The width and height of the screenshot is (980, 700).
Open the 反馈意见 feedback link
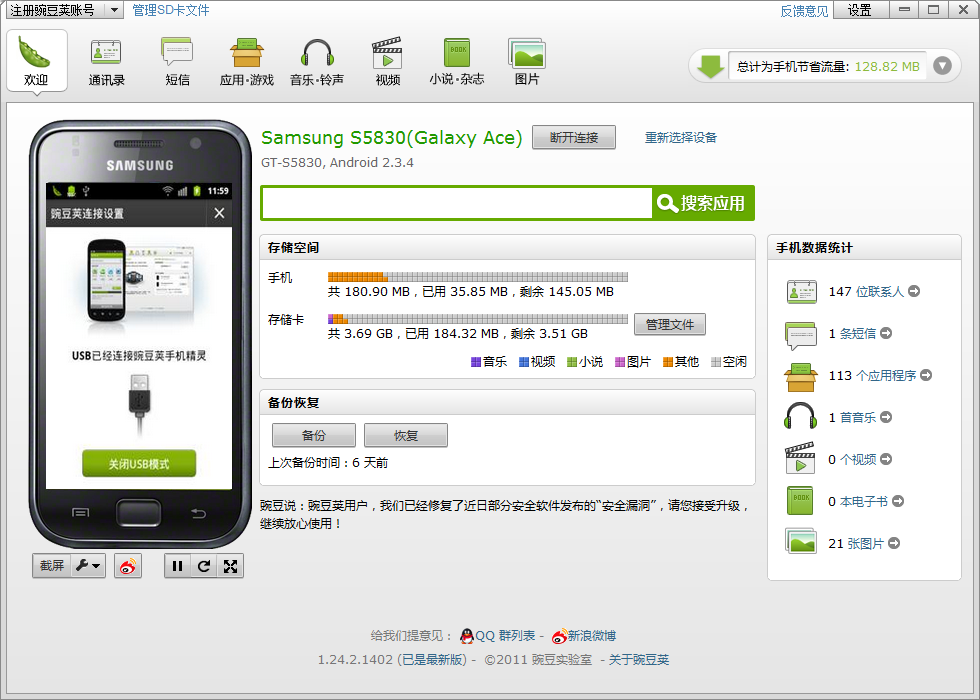pyautogui.click(x=804, y=11)
